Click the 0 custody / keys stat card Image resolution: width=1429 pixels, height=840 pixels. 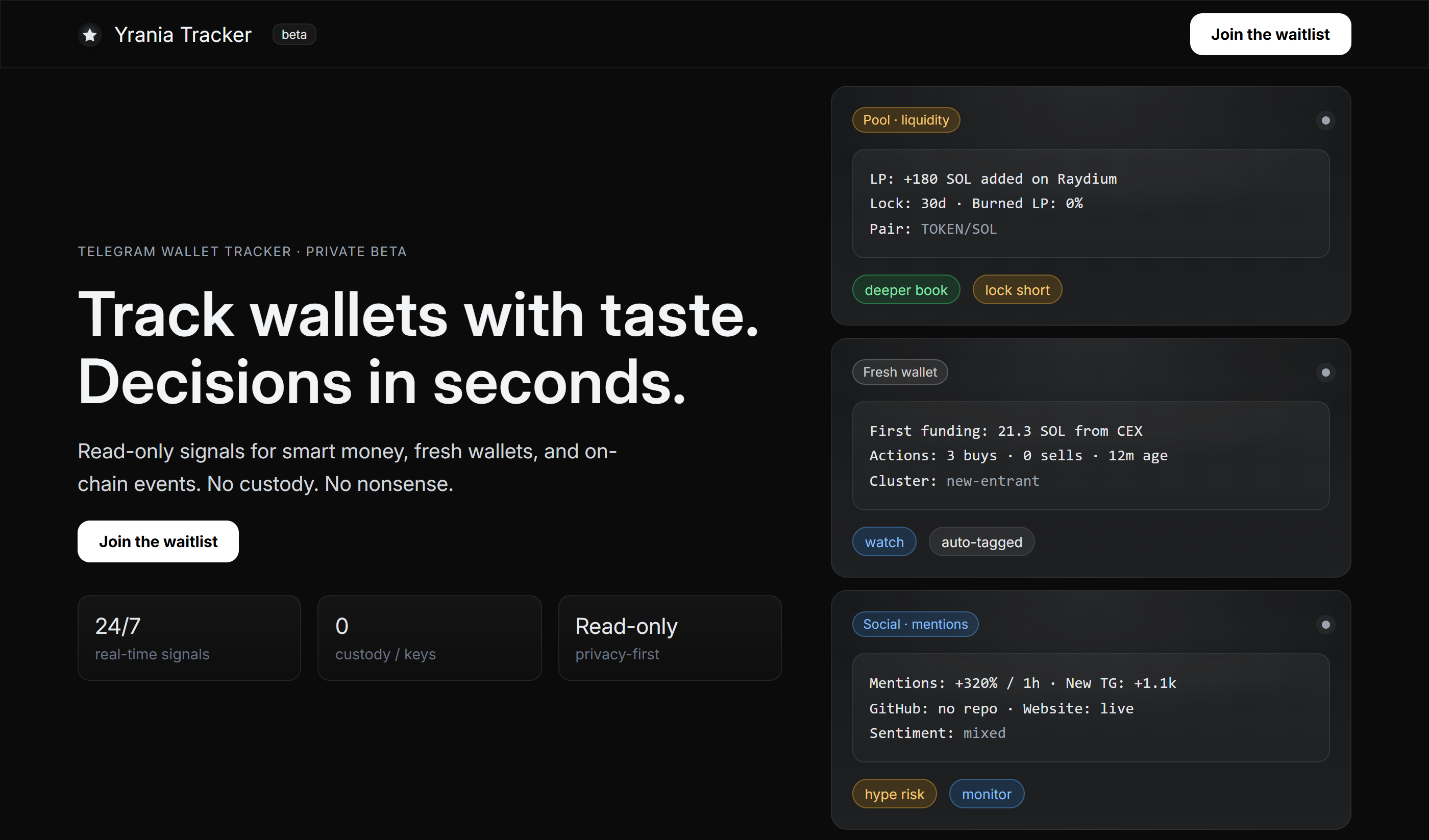pos(429,637)
